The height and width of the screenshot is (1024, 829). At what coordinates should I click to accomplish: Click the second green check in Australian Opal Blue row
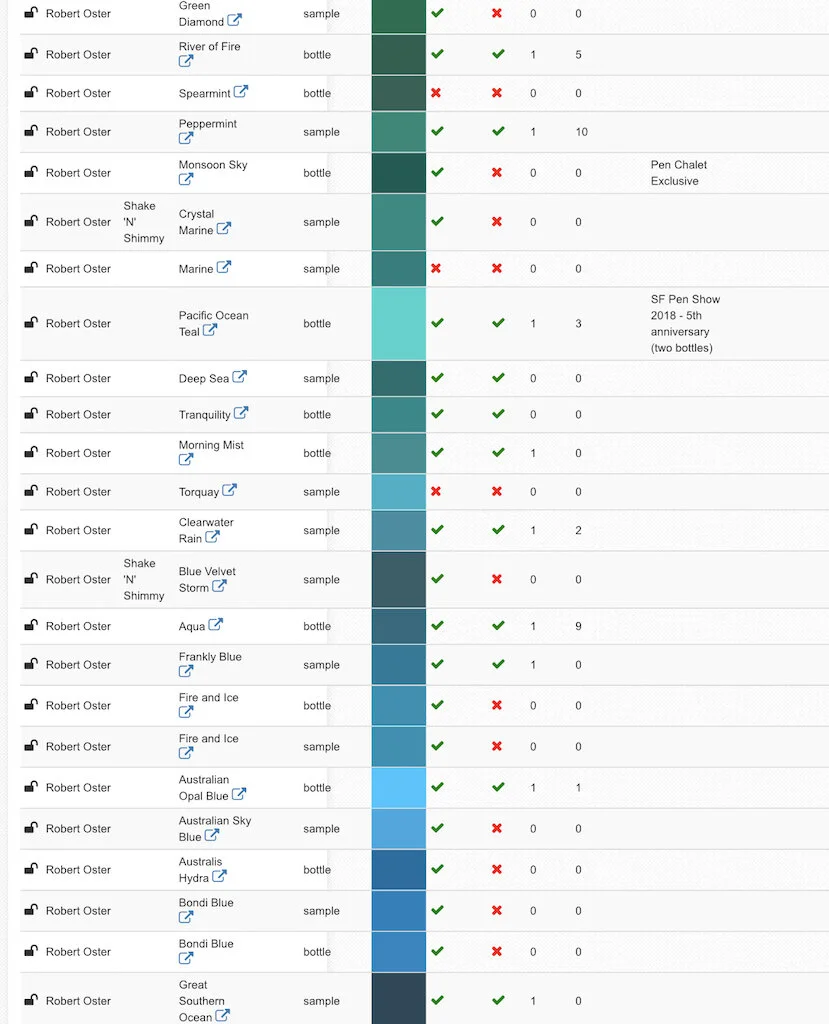point(498,787)
